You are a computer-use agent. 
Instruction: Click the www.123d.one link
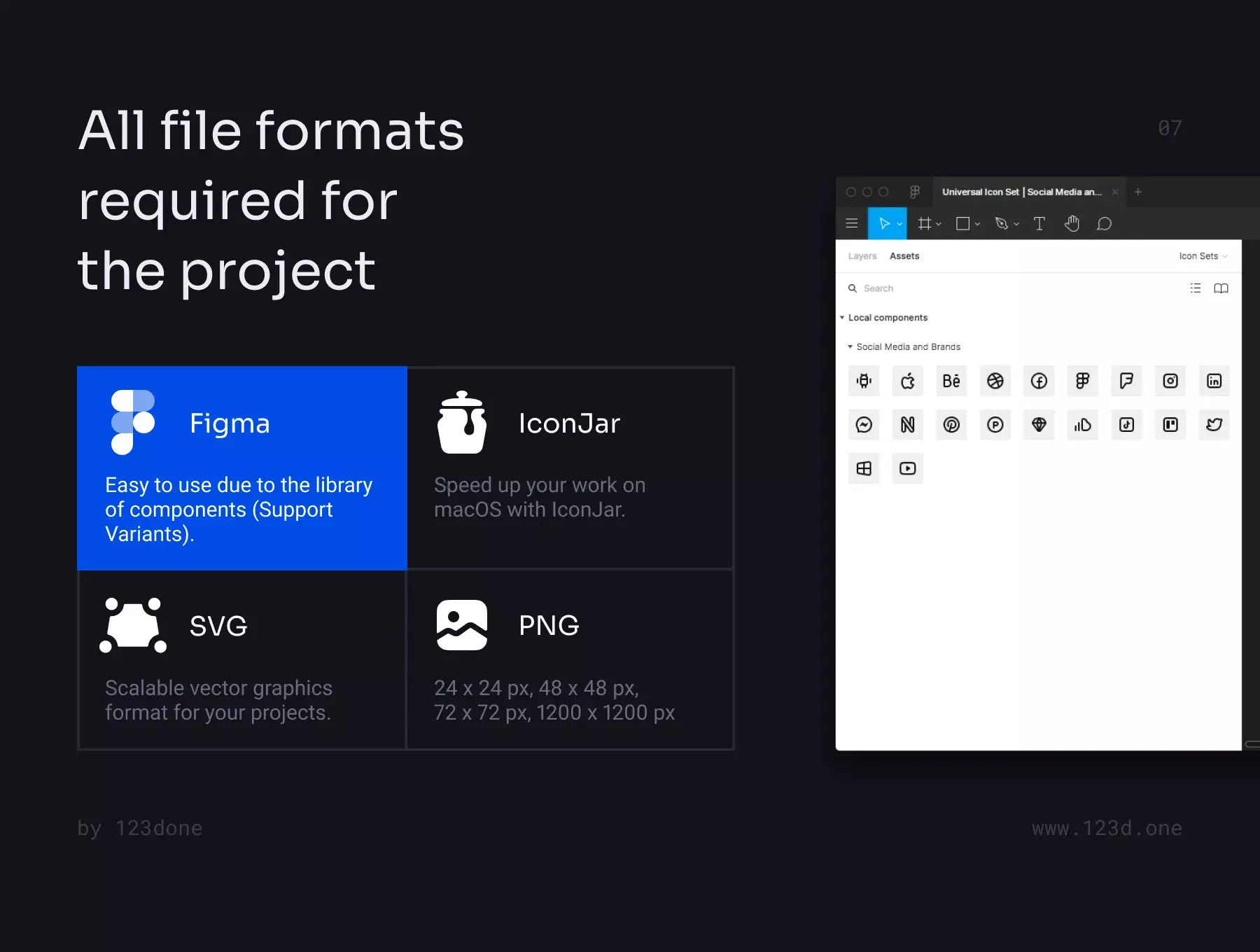(1107, 828)
